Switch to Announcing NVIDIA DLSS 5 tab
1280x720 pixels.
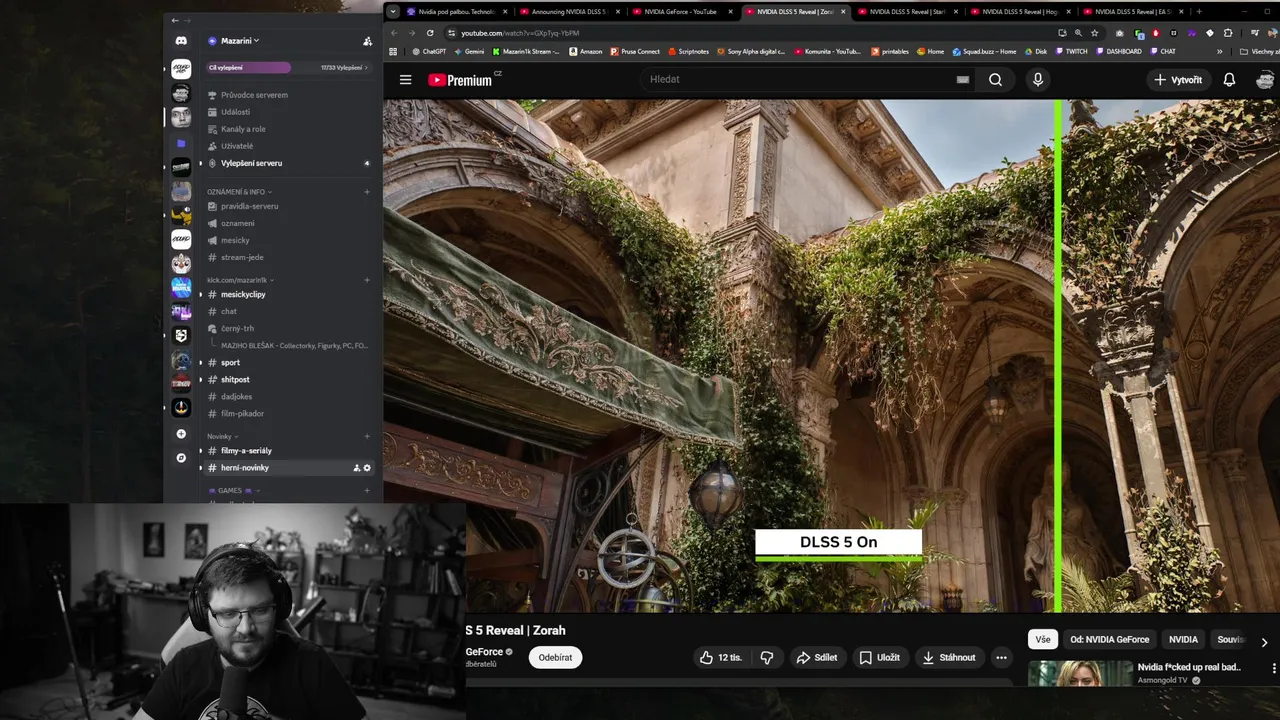[x=569, y=12]
